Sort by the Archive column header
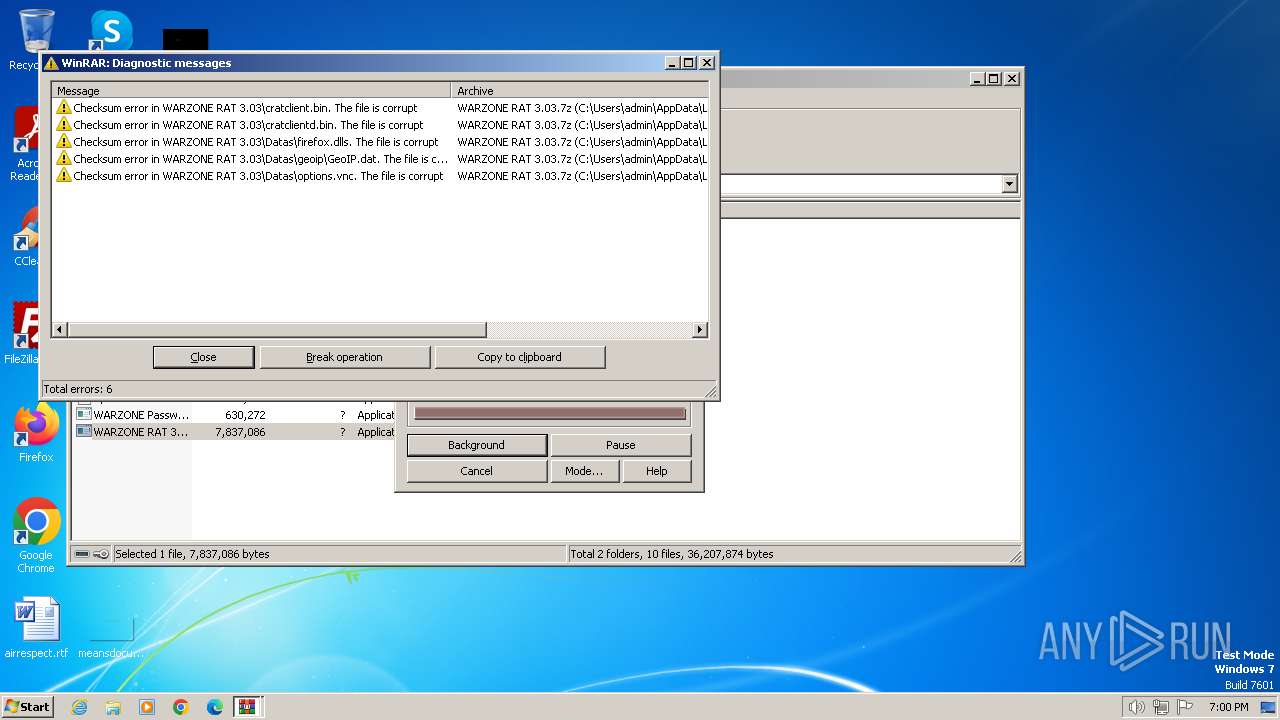Viewport: 1280px width, 720px height. pyautogui.click(x=580, y=91)
